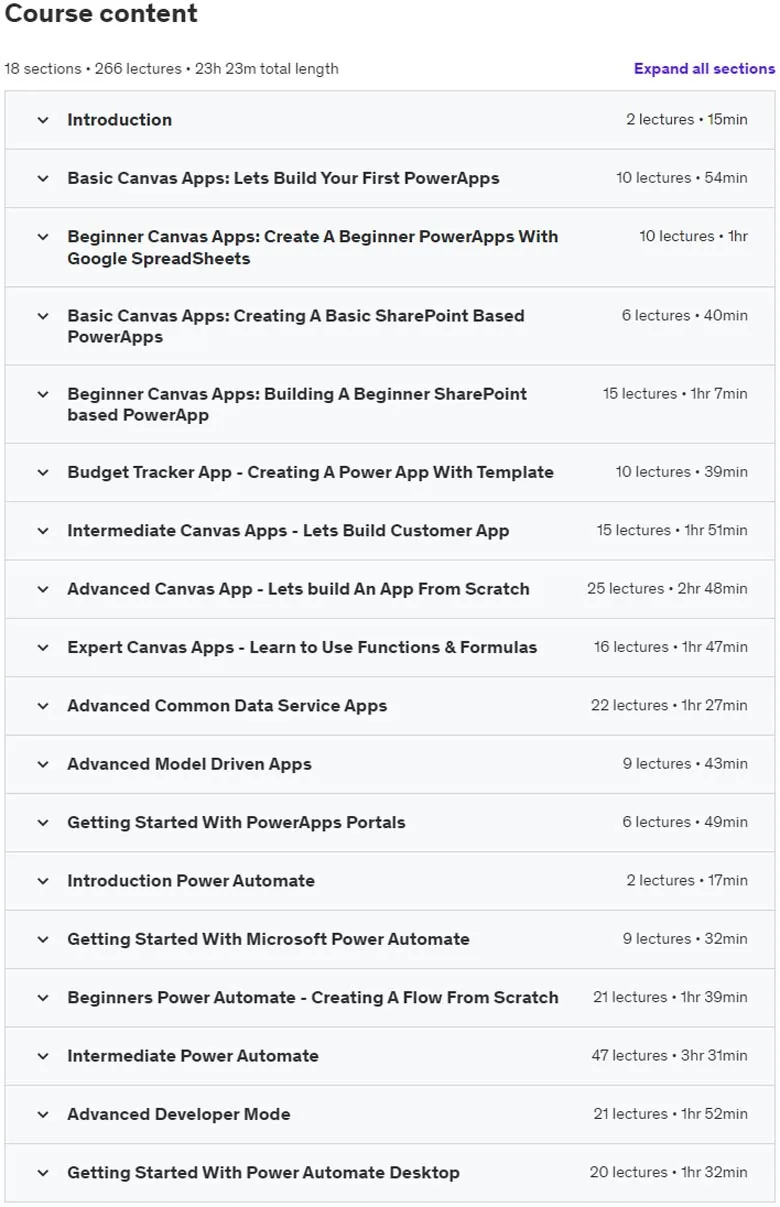Click the Course content heading
Screen dimensions: 780x1207
(101, 14)
